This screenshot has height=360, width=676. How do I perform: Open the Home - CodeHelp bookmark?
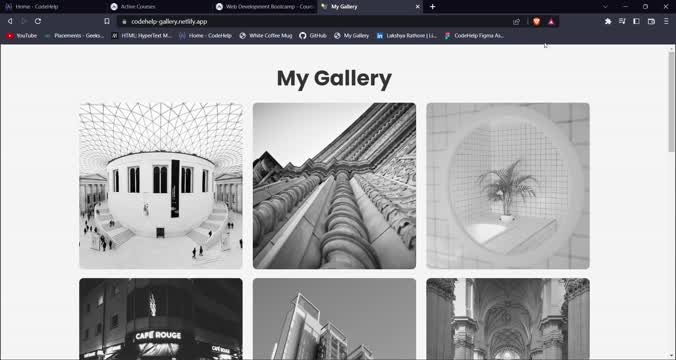(206, 36)
